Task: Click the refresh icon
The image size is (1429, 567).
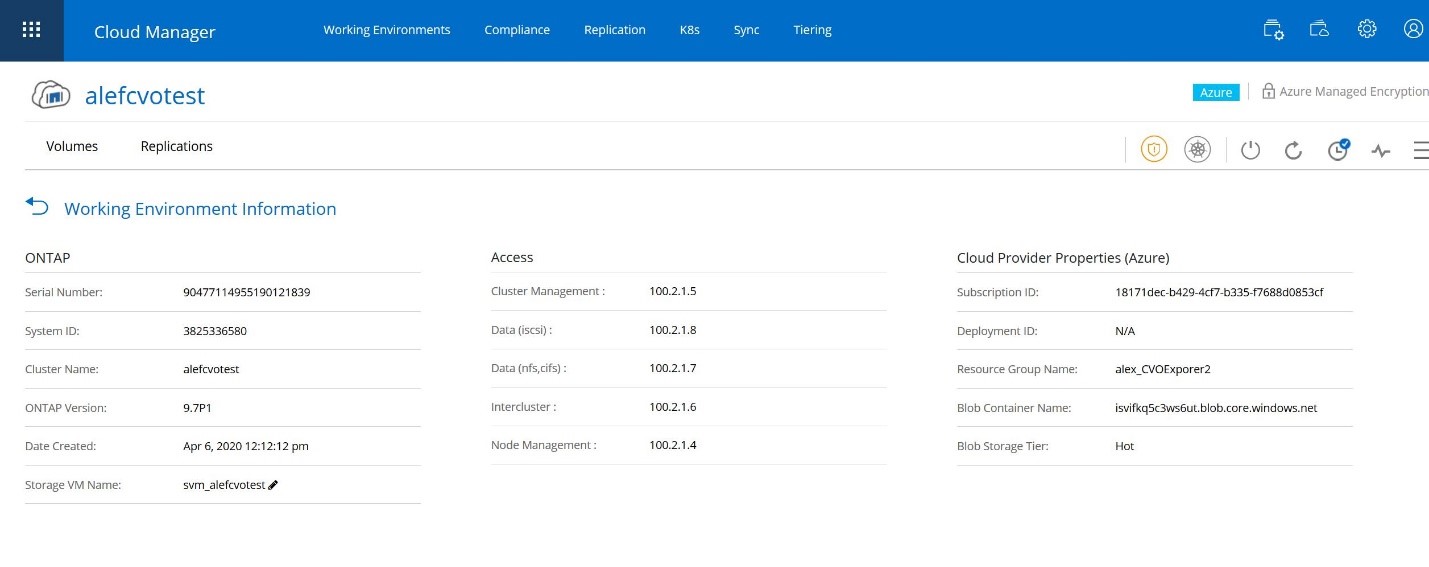Action: tap(1293, 151)
